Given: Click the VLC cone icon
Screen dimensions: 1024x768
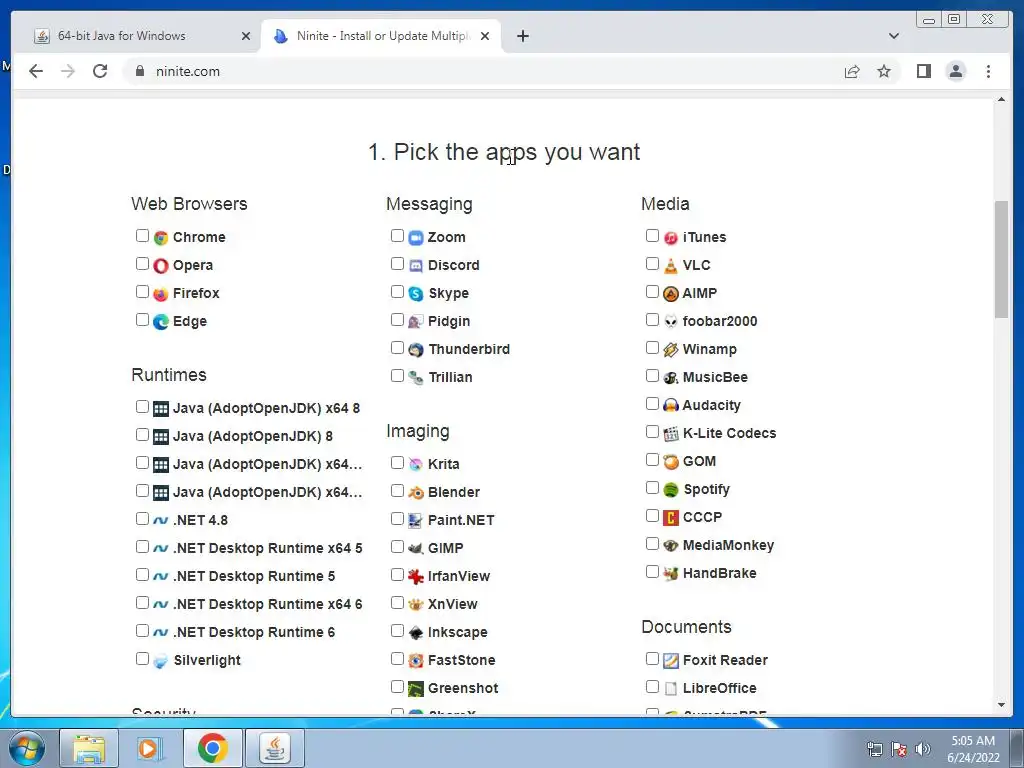Looking at the screenshot, I should 671,266.
